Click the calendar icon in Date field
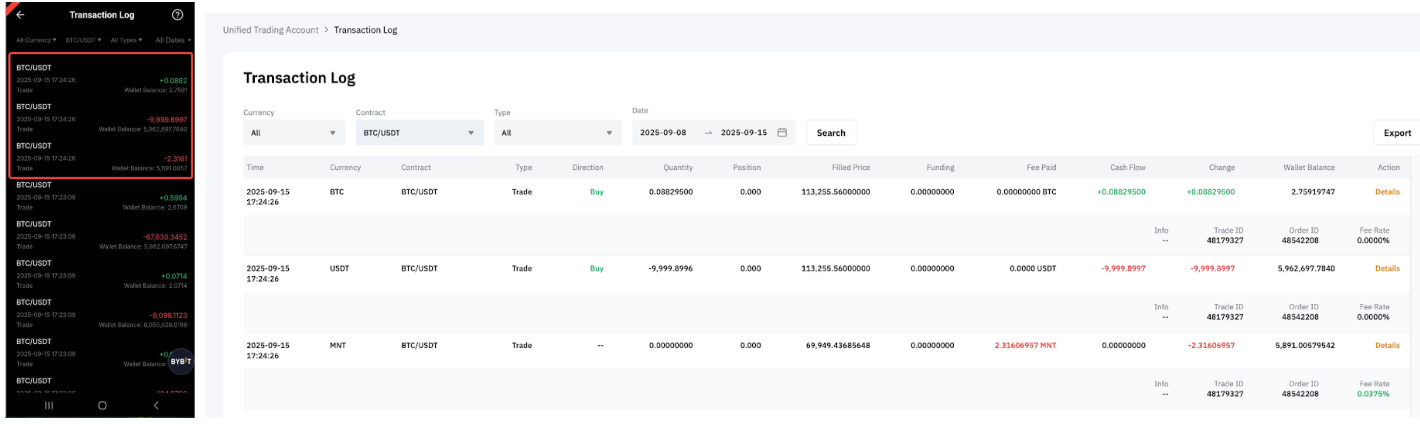1420x424 pixels. [782, 132]
